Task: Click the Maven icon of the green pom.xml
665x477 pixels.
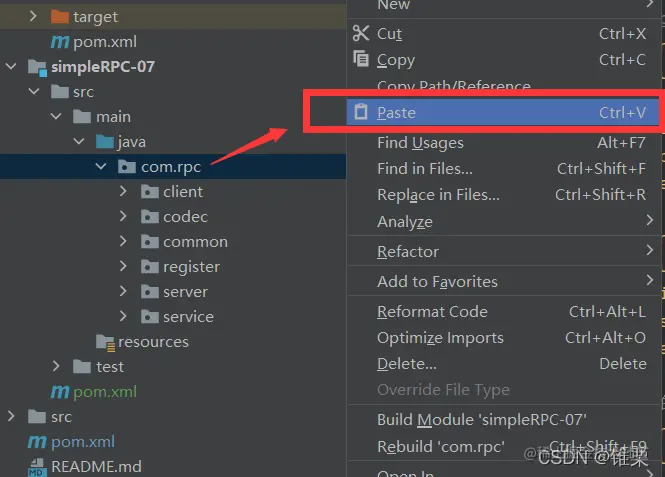Action: [60, 392]
